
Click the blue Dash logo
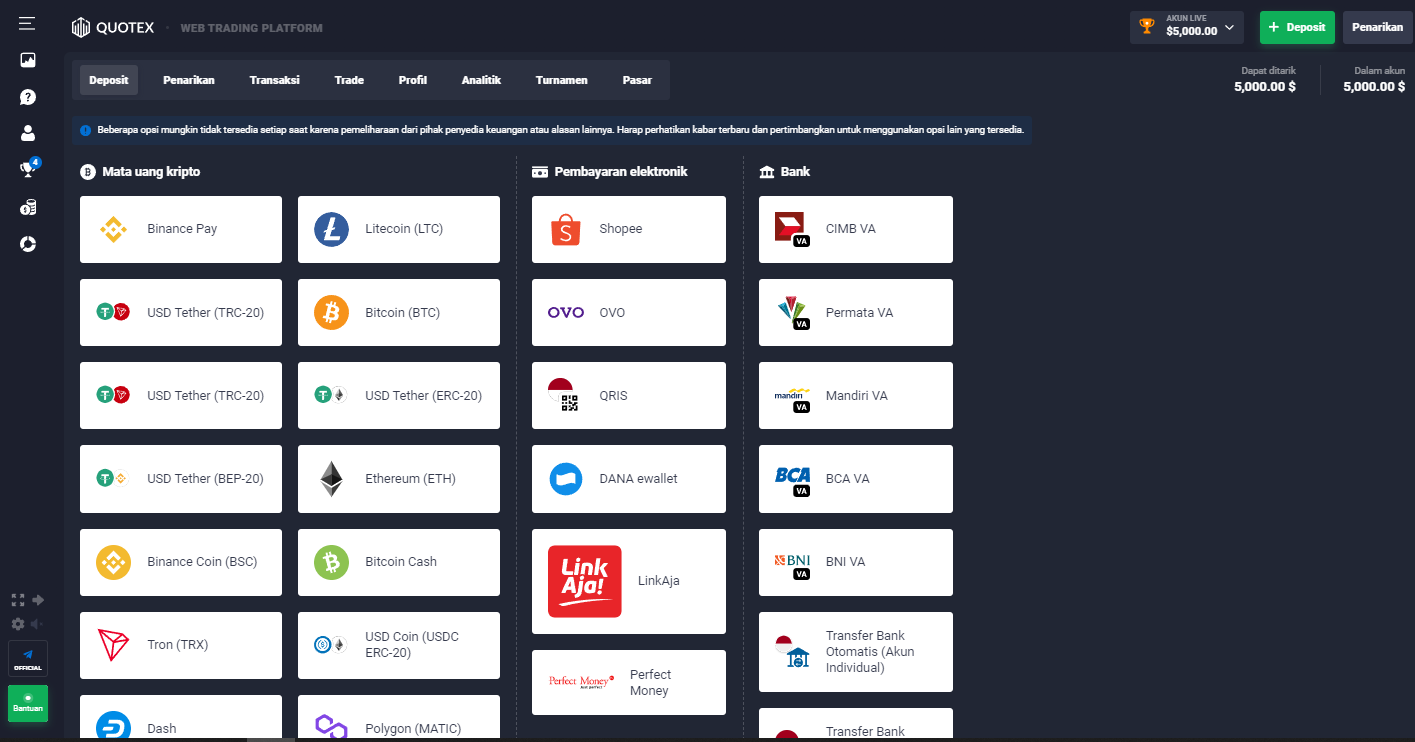coord(113,727)
